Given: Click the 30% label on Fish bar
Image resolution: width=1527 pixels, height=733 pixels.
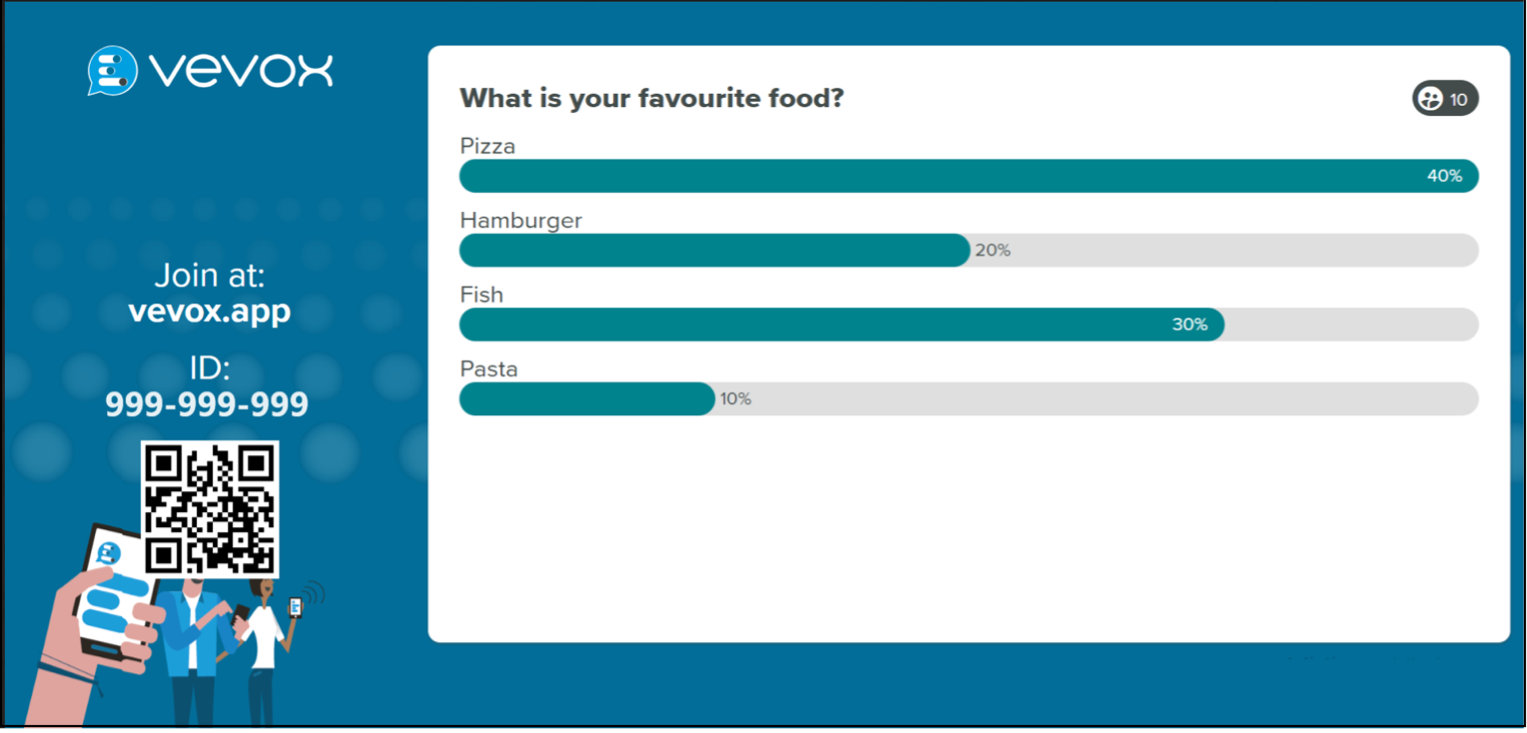Looking at the screenshot, I should point(1190,325).
